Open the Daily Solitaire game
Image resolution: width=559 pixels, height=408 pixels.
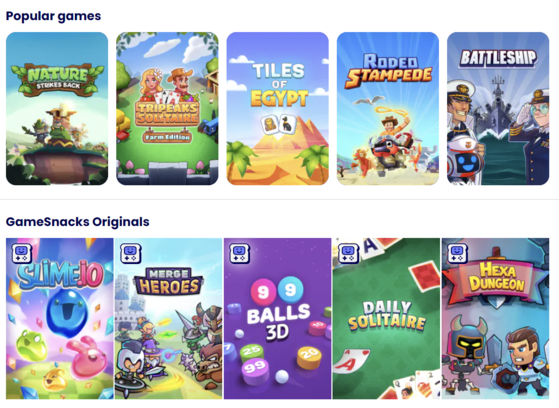click(x=386, y=318)
